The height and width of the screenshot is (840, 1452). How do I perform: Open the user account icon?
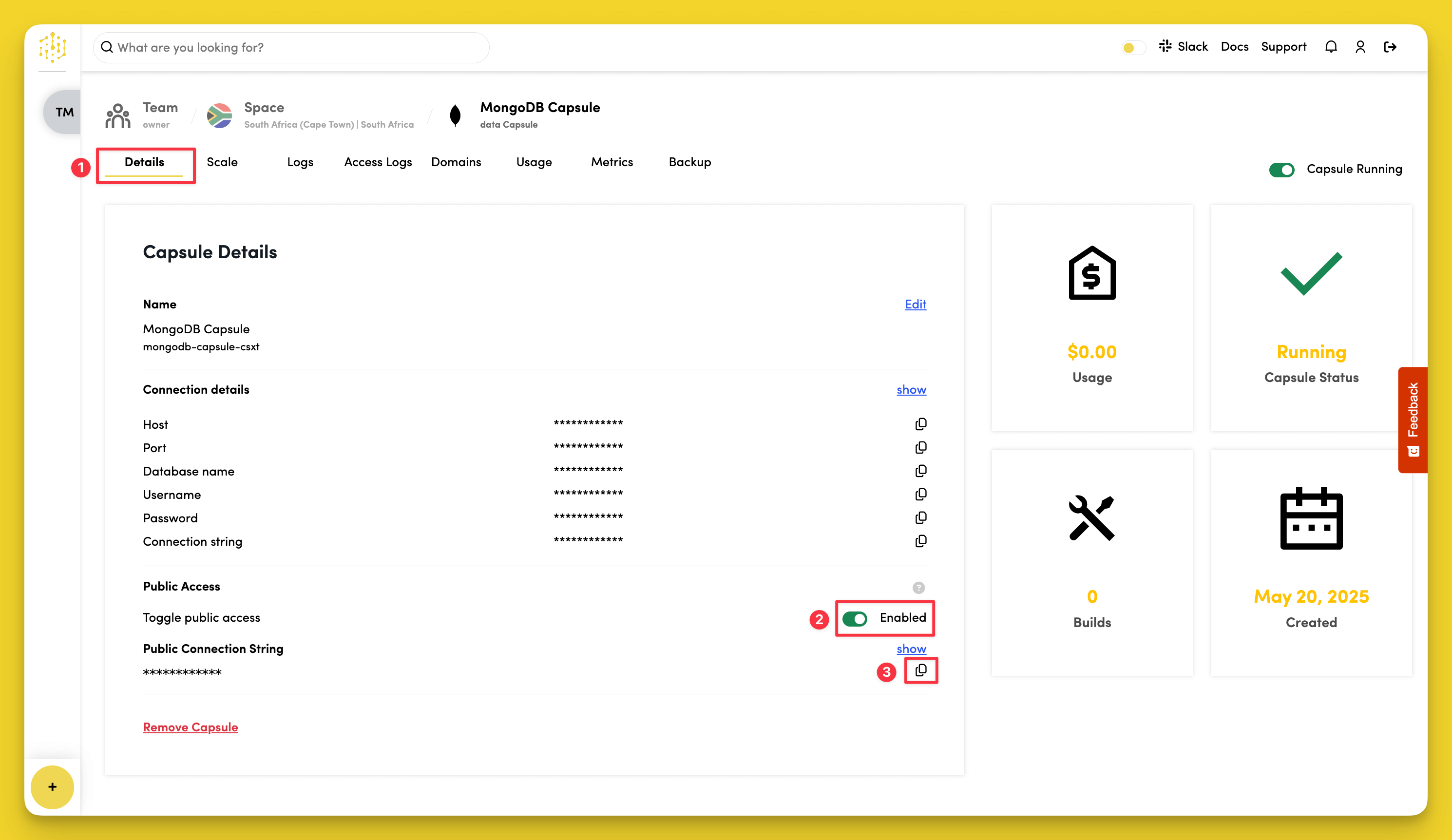1360,46
